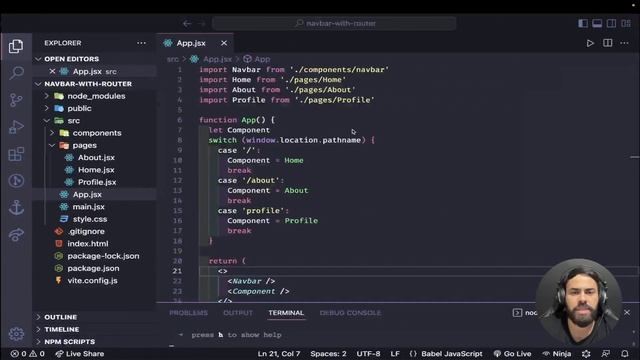Change Spaces: 2 indentation setting

pos(328,354)
